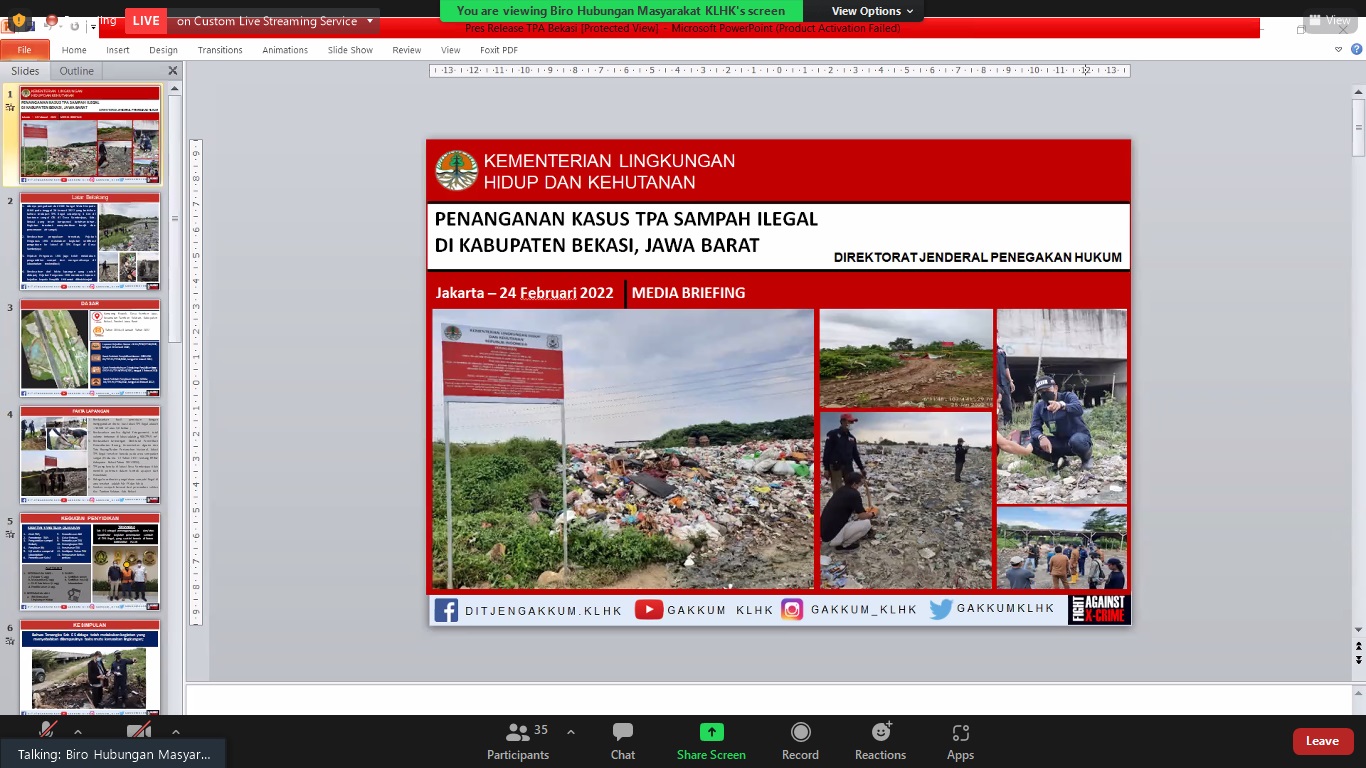Screen dimensions: 1366x768
Task: Open the Participants panel
Action: 518,741
